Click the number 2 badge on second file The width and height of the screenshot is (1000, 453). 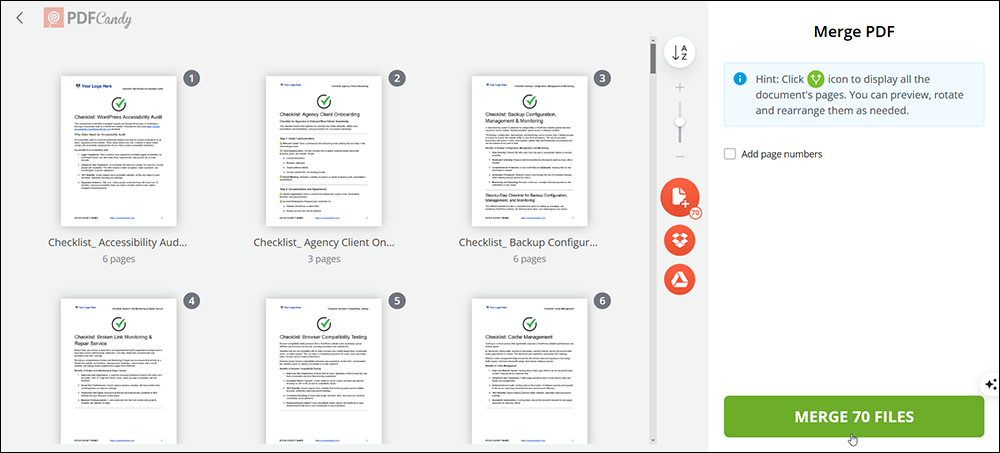(x=397, y=78)
